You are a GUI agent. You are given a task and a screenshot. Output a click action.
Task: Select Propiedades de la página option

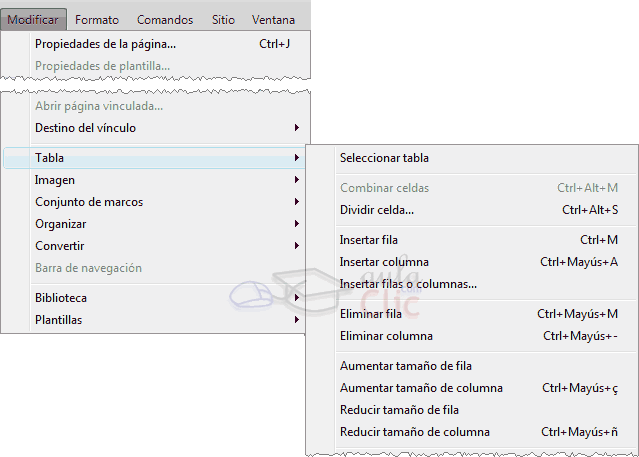pyautogui.click(x=105, y=44)
